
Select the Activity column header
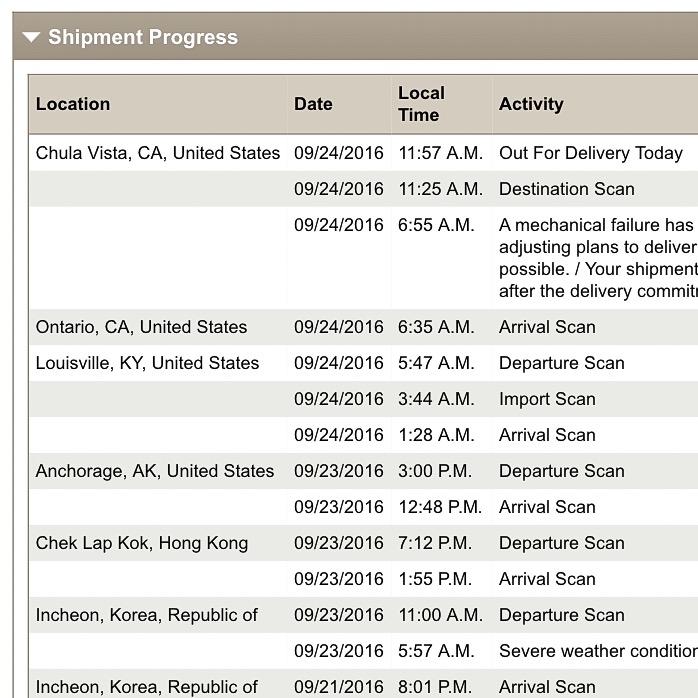[x=531, y=104]
